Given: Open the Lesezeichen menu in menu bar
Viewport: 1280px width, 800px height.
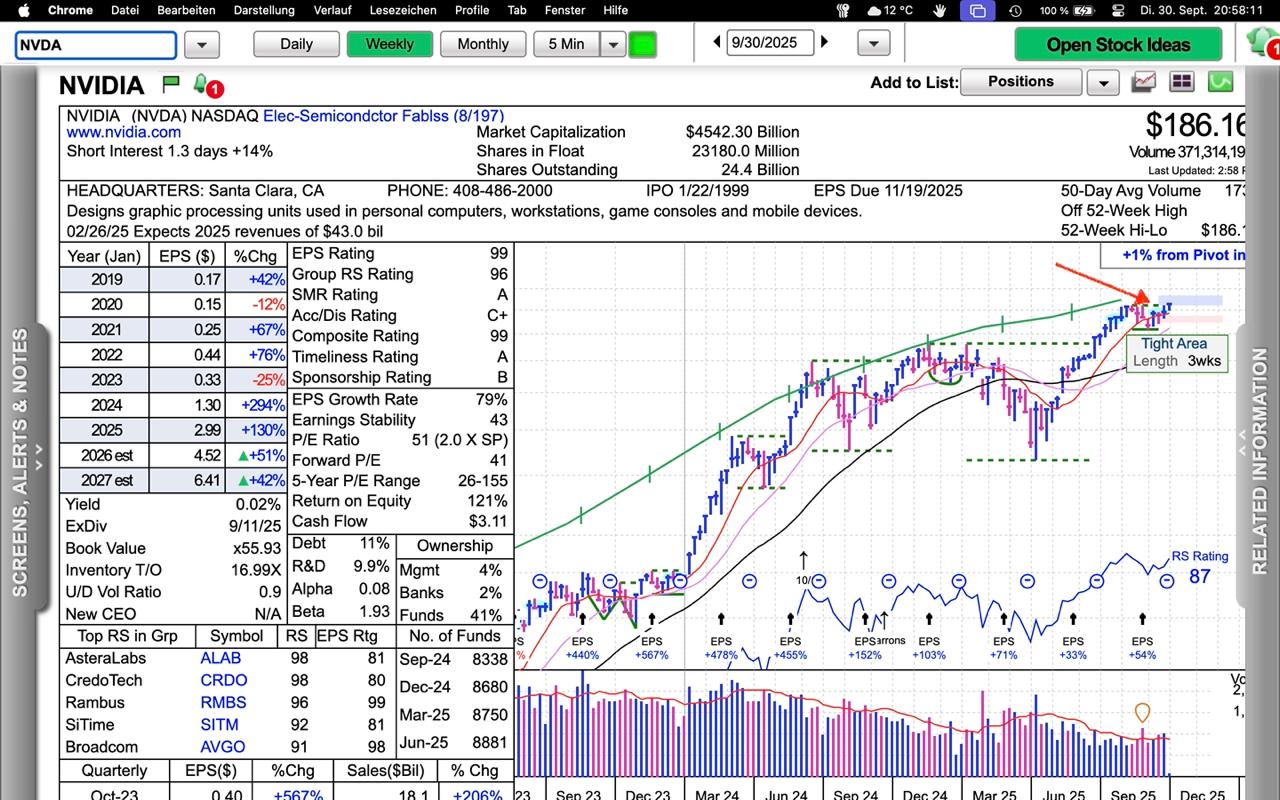Looking at the screenshot, I should pos(403,10).
